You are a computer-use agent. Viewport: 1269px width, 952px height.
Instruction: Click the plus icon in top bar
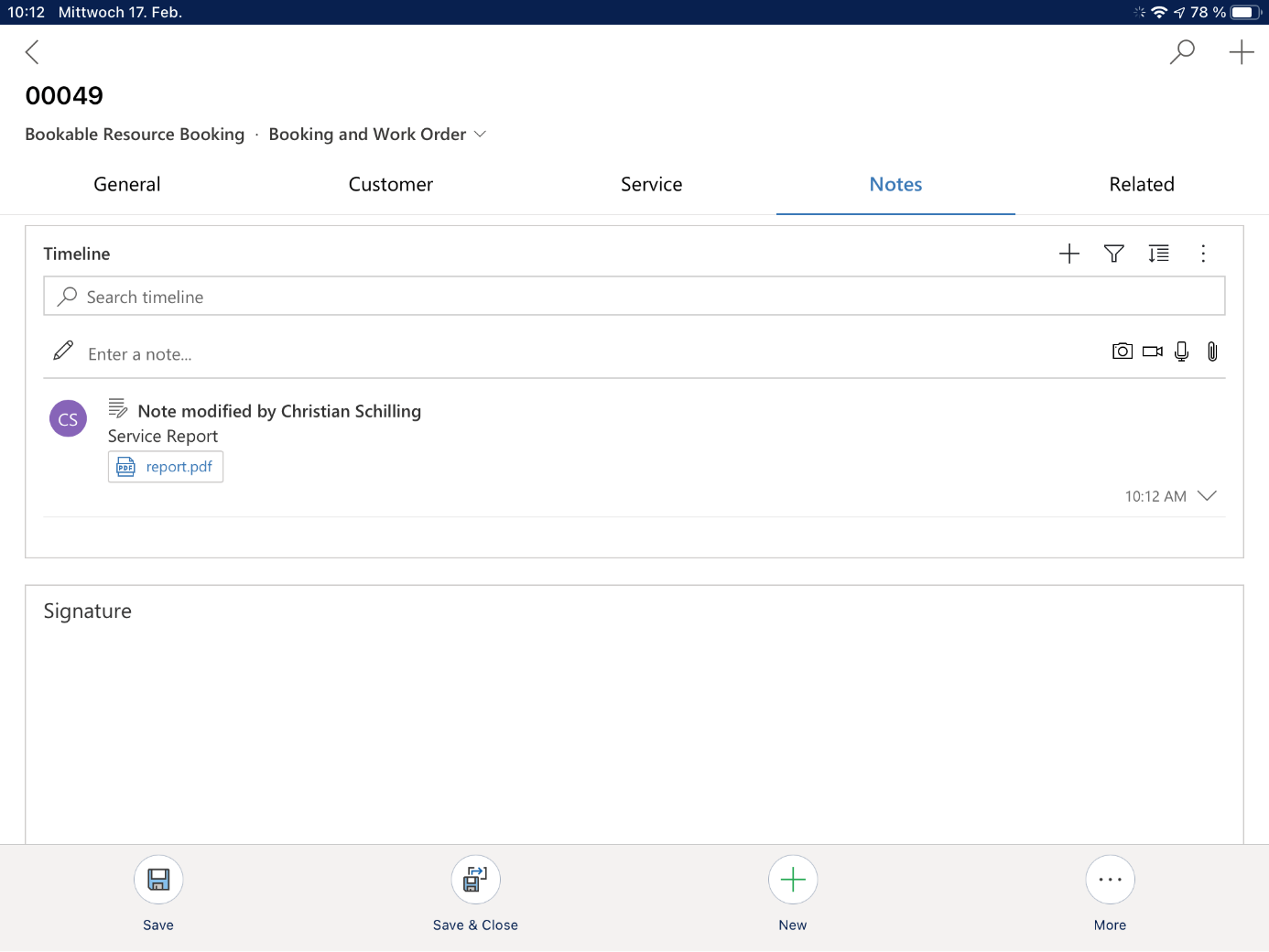(x=1241, y=52)
